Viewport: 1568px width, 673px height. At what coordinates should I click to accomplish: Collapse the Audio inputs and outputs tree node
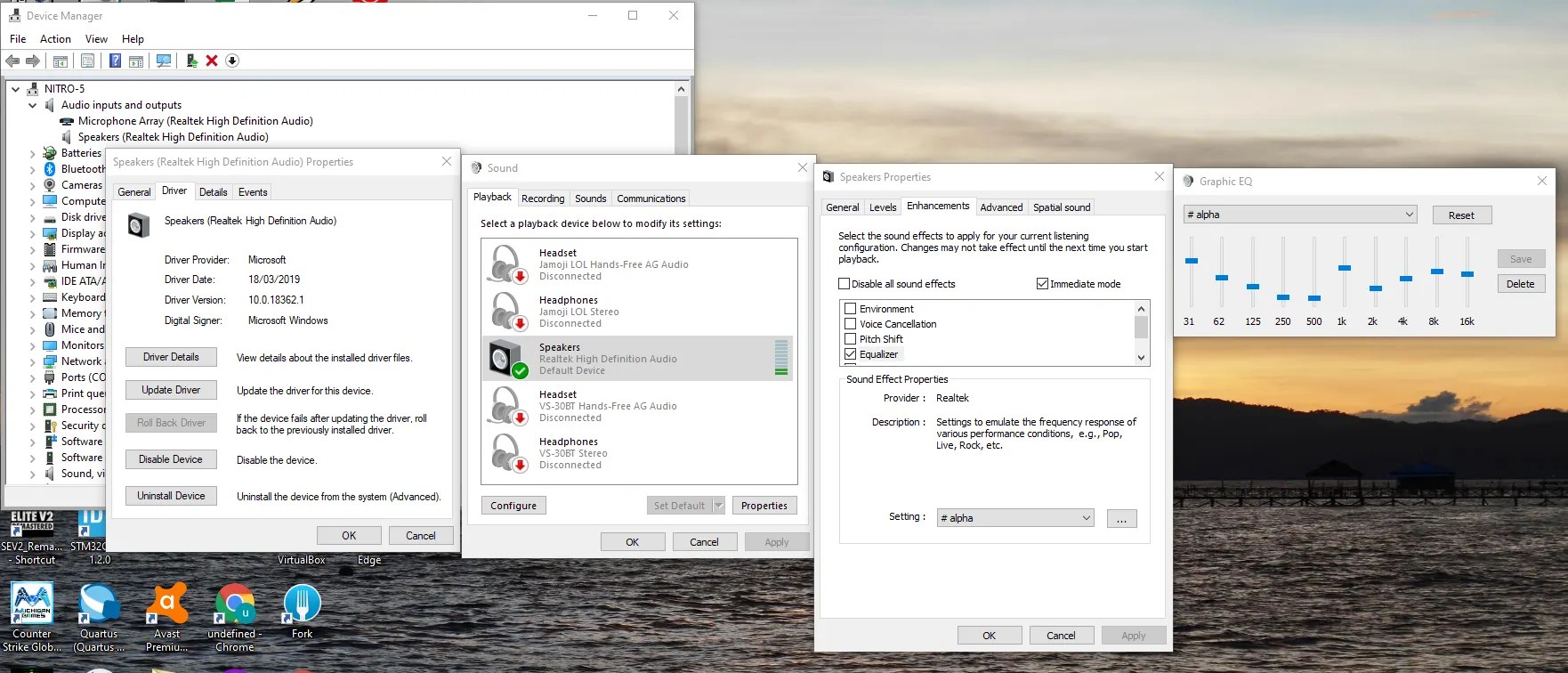[33, 105]
